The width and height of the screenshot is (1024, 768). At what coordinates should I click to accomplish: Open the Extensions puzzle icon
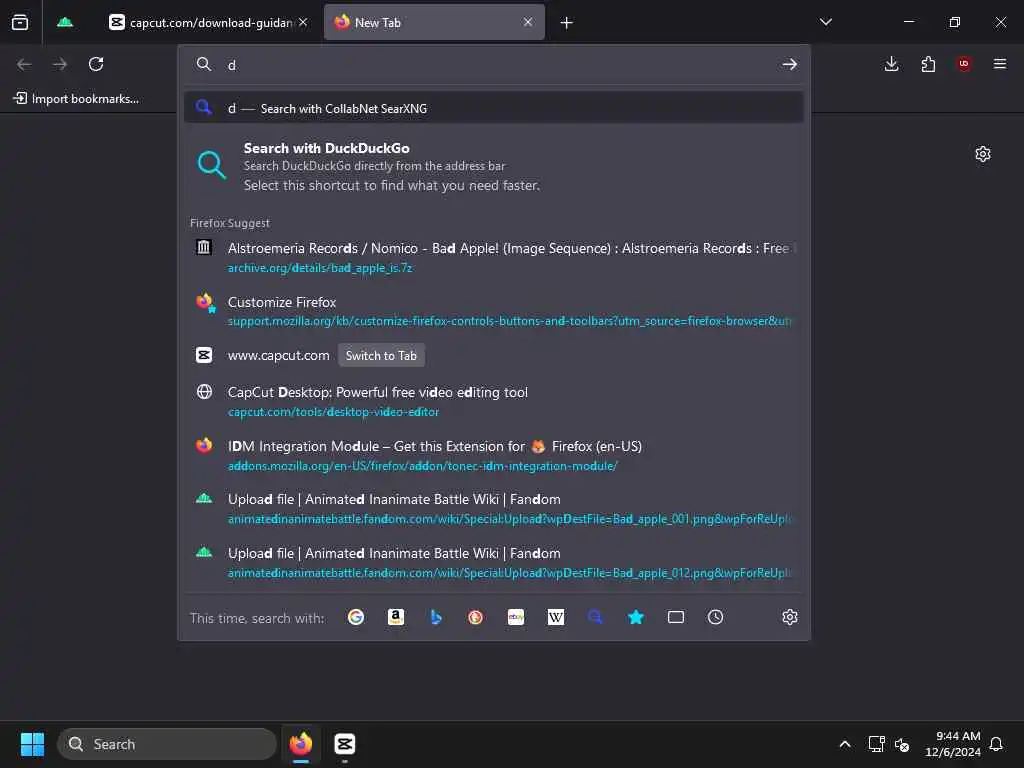click(x=928, y=64)
